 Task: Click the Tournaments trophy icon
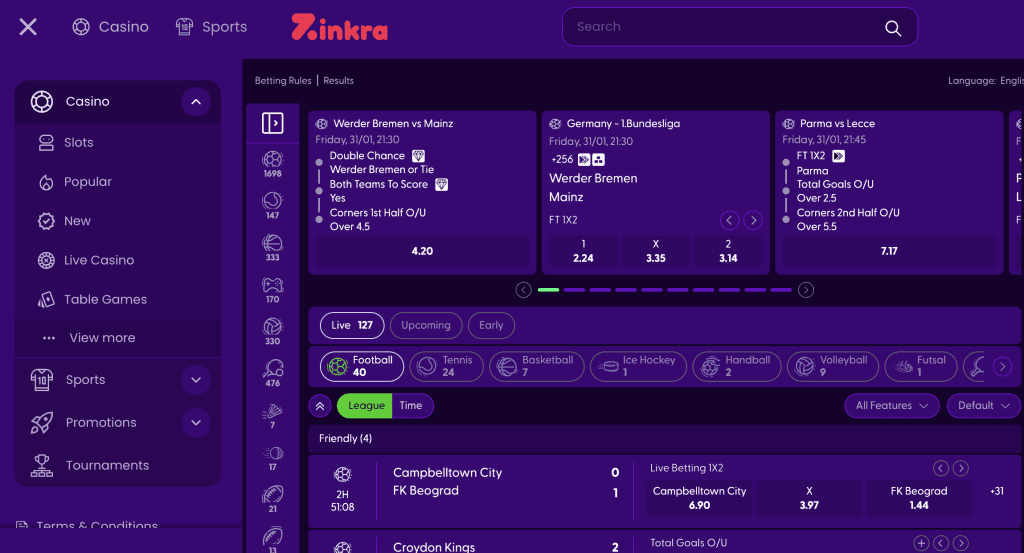42,466
